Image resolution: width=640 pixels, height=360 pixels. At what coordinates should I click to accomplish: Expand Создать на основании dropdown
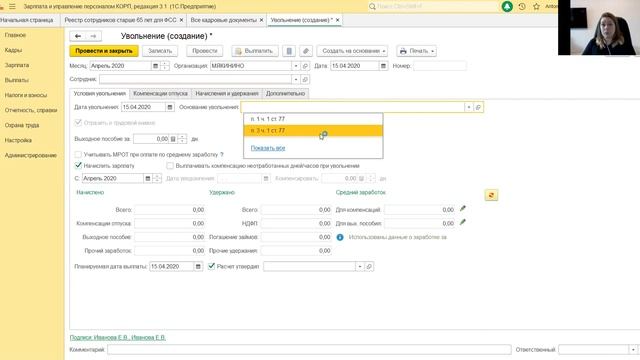pyautogui.click(x=352, y=51)
